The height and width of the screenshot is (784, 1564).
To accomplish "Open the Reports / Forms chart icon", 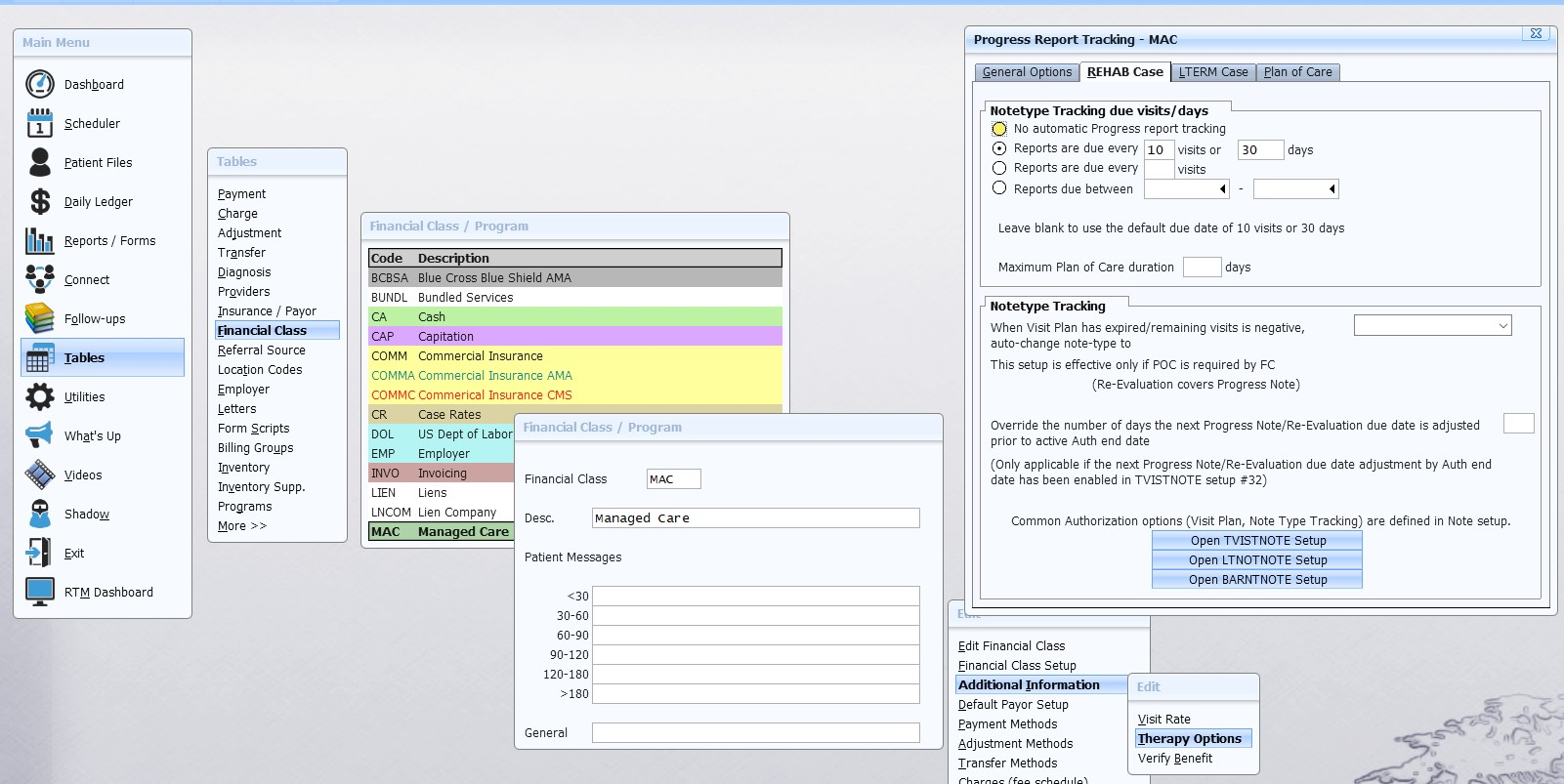I will 40,240.
